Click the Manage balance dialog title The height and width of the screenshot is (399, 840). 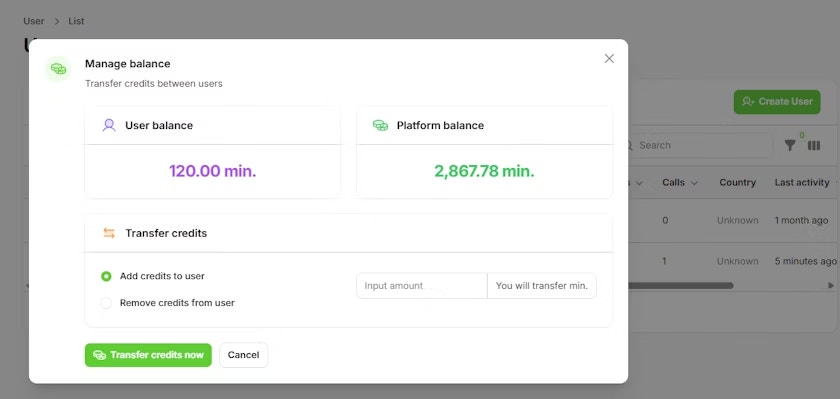(128, 64)
